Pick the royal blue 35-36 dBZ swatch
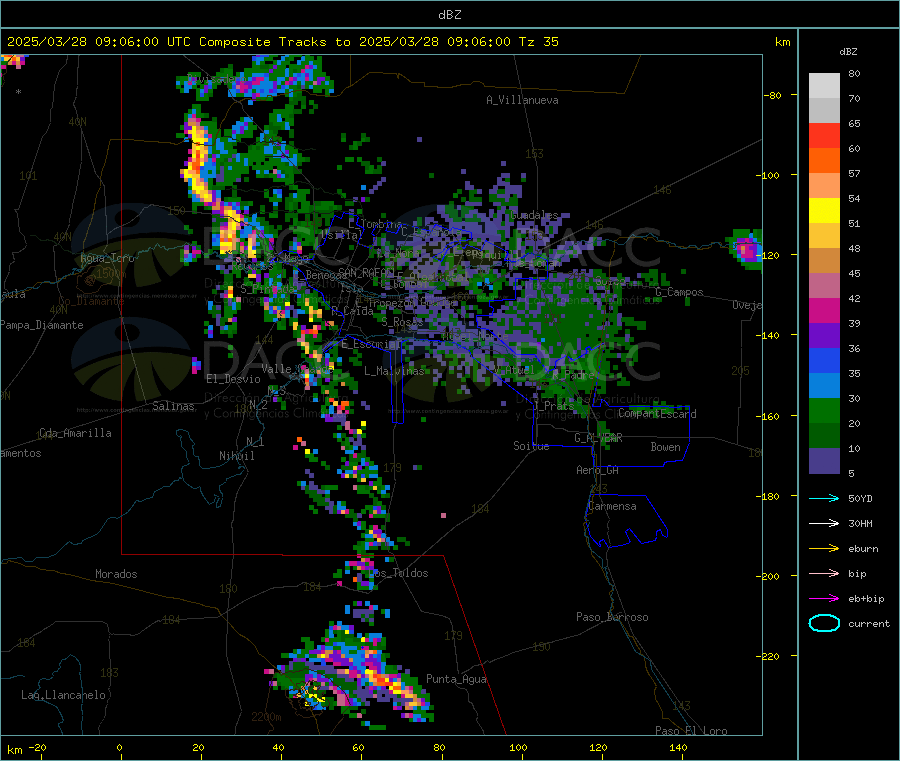The width and height of the screenshot is (900, 761). coord(824,361)
